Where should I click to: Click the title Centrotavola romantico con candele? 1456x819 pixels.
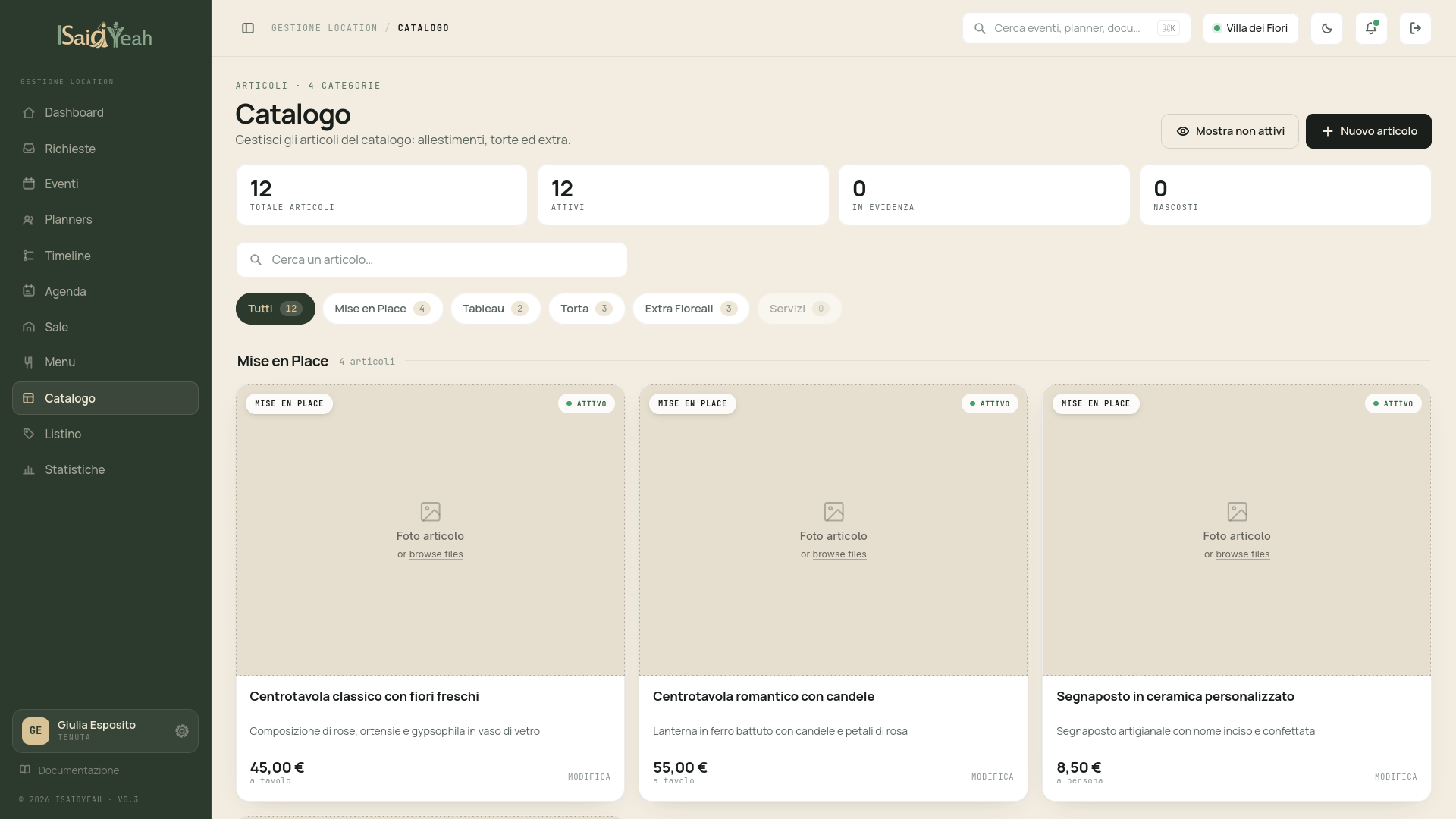764,696
